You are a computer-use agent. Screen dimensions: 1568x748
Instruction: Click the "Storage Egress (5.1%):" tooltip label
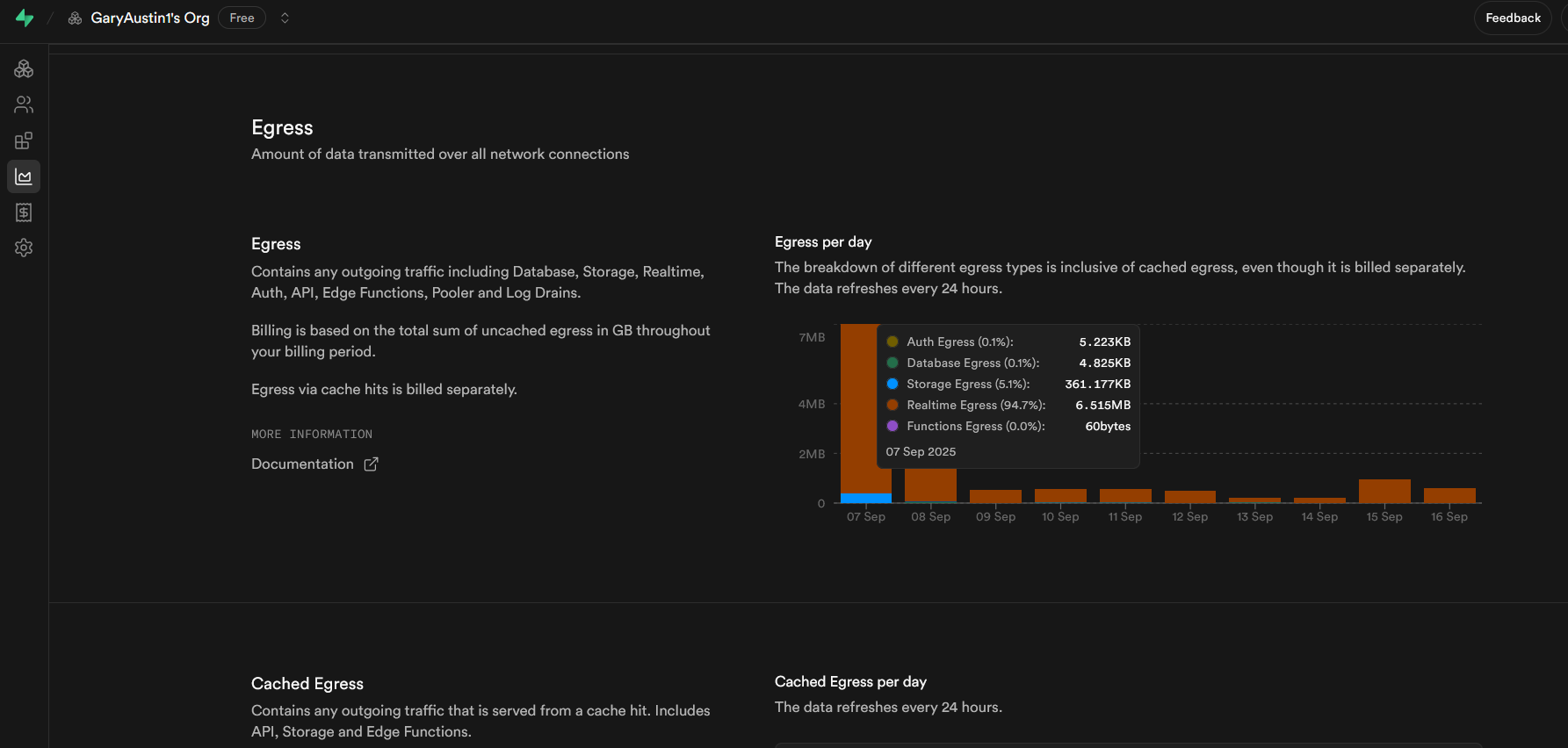(x=968, y=384)
